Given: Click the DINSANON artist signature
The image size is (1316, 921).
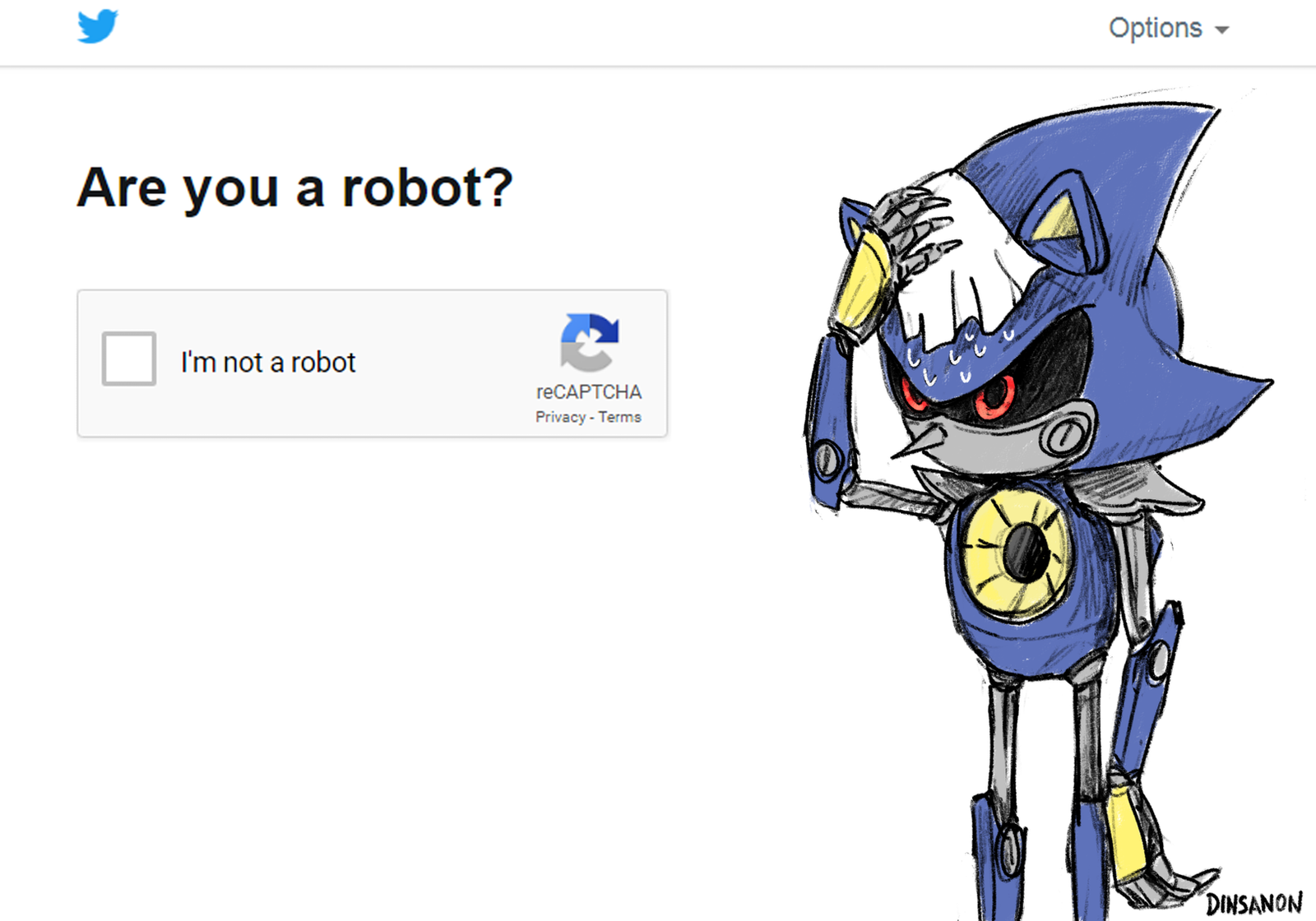Looking at the screenshot, I should click(x=1254, y=904).
